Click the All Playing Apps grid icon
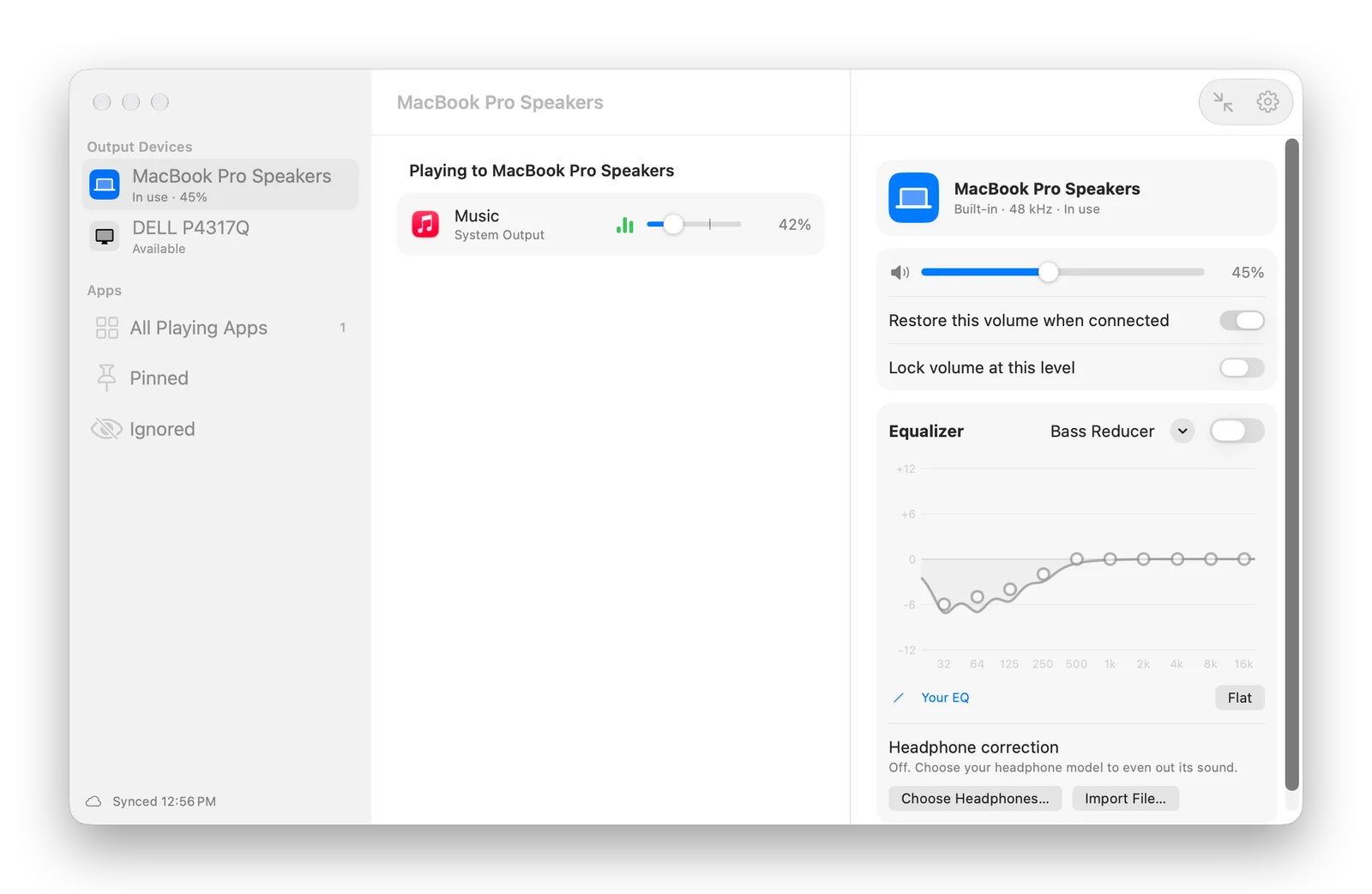The width and height of the screenshot is (1372, 894). 107,328
